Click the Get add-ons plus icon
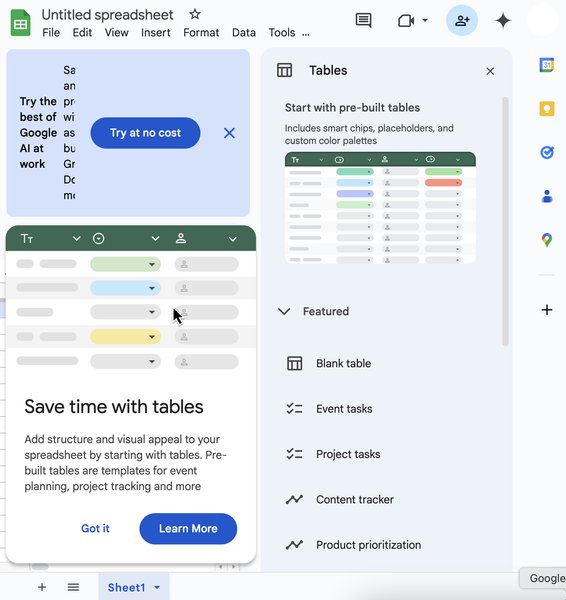566x600 pixels. click(x=547, y=310)
